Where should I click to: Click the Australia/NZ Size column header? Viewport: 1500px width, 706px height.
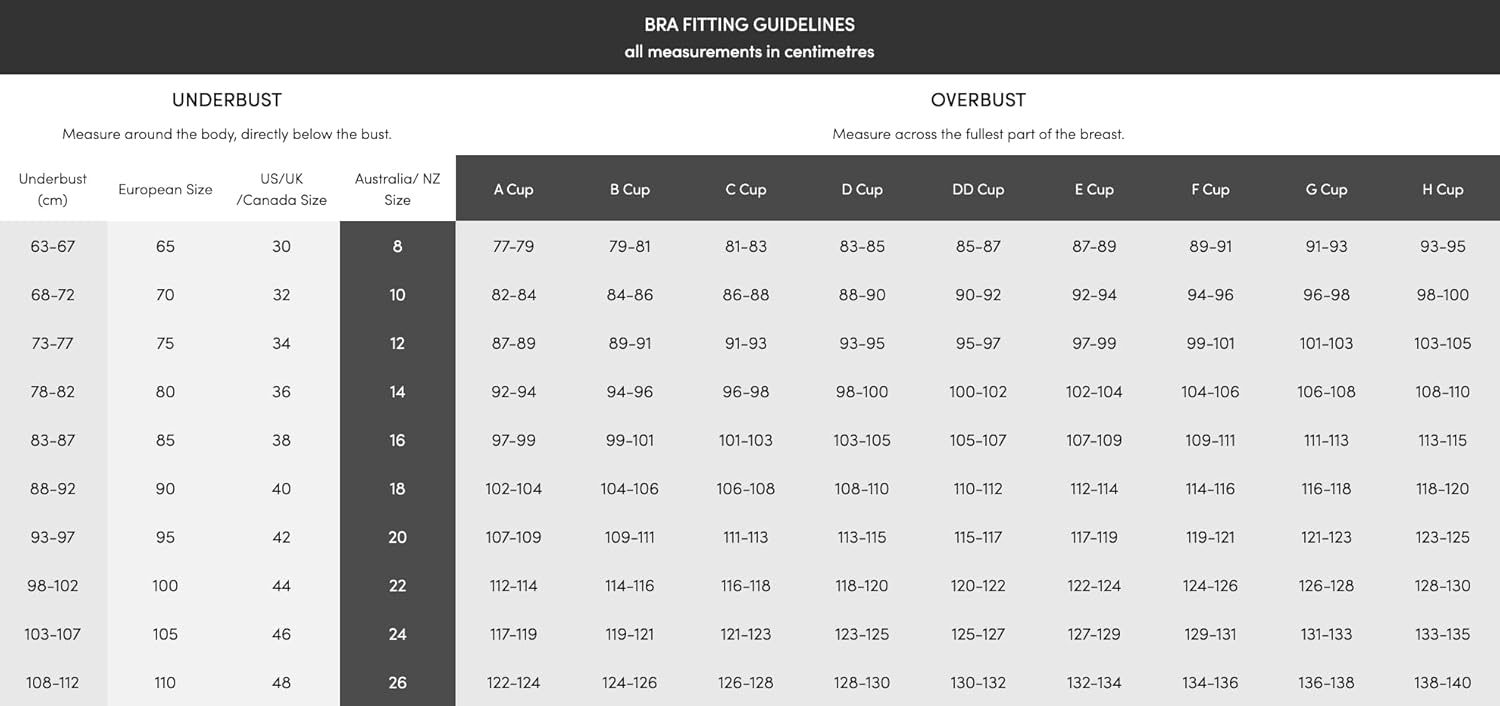pyautogui.click(x=397, y=189)
